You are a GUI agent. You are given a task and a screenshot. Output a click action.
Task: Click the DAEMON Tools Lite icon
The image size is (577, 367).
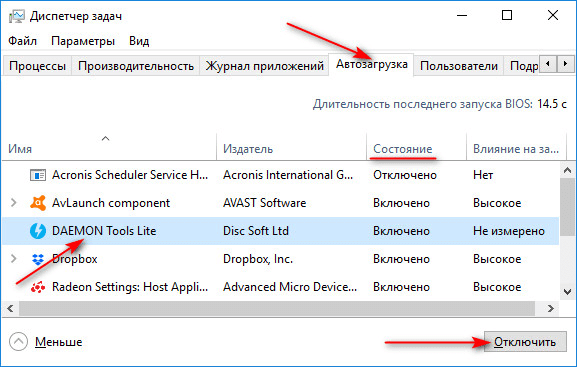point(38,231)
